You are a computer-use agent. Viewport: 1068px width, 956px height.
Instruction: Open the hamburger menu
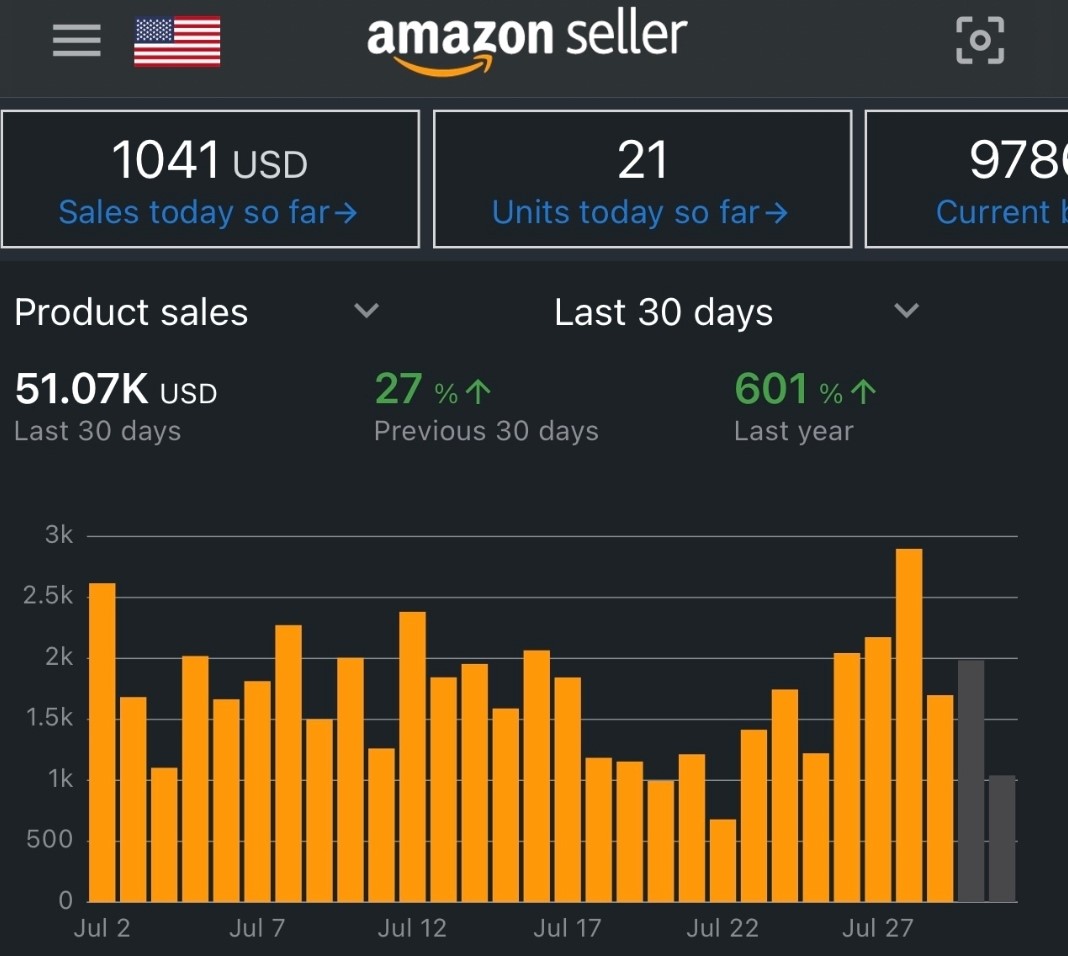pyautogui.click(x=76, y=41)
